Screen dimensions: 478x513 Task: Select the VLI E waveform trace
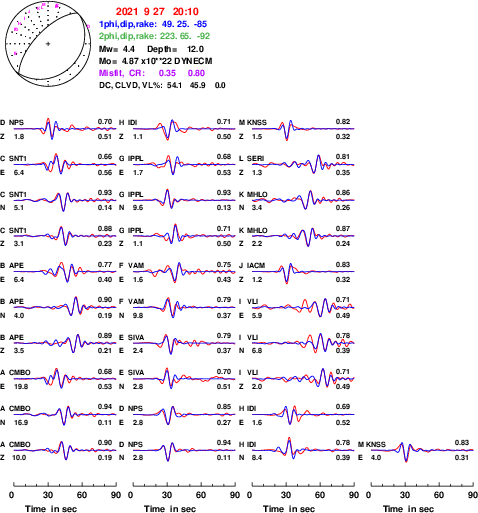(x=303, y=307)
